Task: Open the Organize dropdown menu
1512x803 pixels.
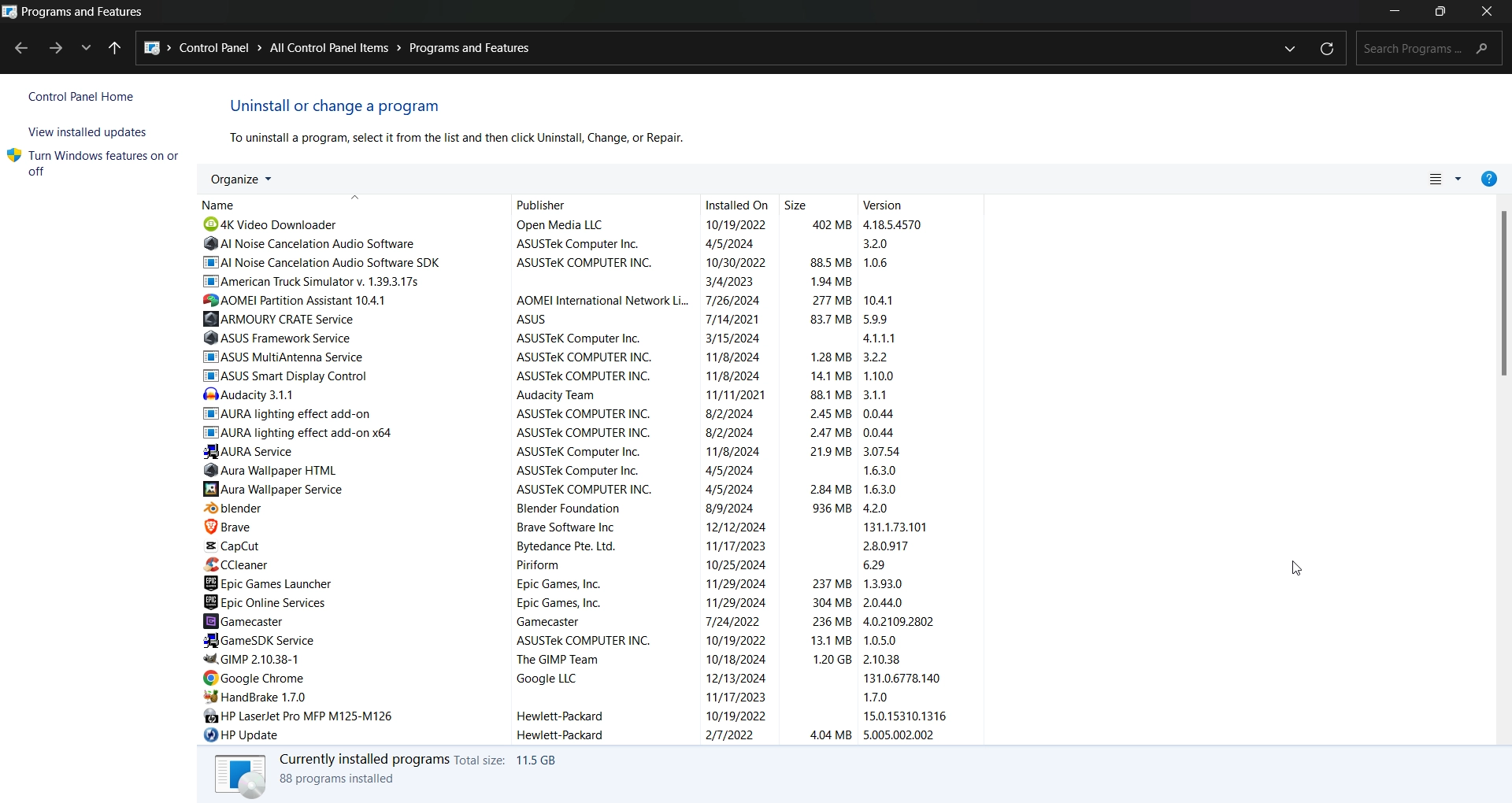Action: (x=241, y=179)
